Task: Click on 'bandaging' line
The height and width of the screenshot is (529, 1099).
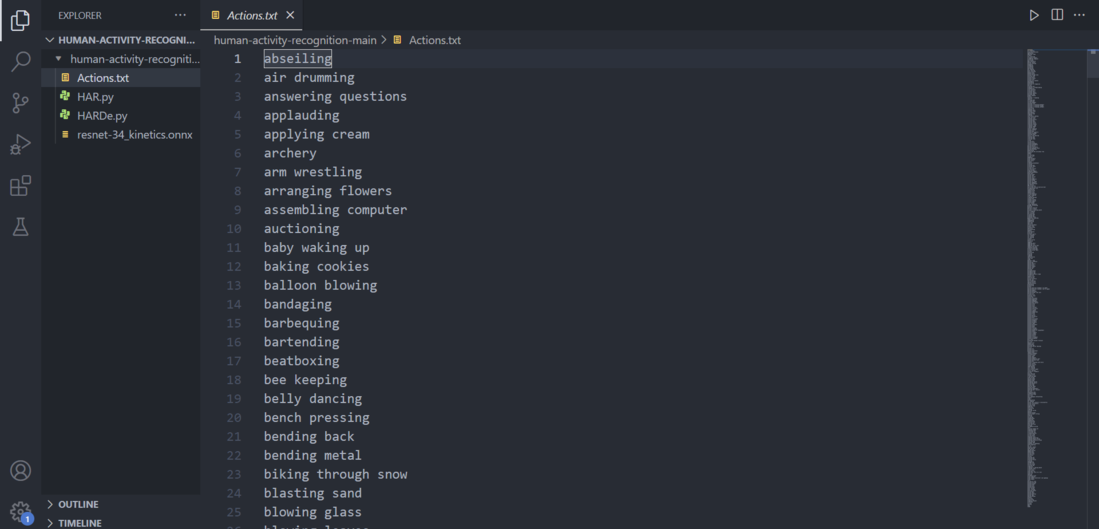Action: tap(298, 305)
